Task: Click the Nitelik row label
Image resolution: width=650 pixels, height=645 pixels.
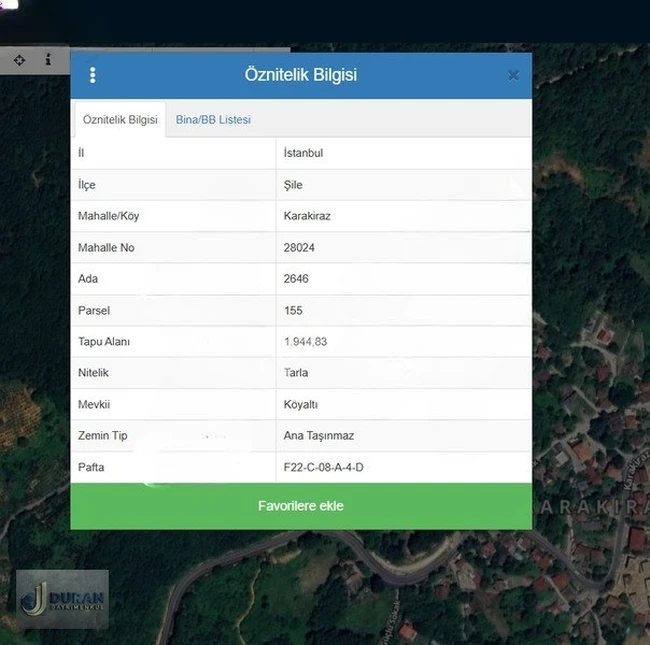Action: [x=93, y=373]
